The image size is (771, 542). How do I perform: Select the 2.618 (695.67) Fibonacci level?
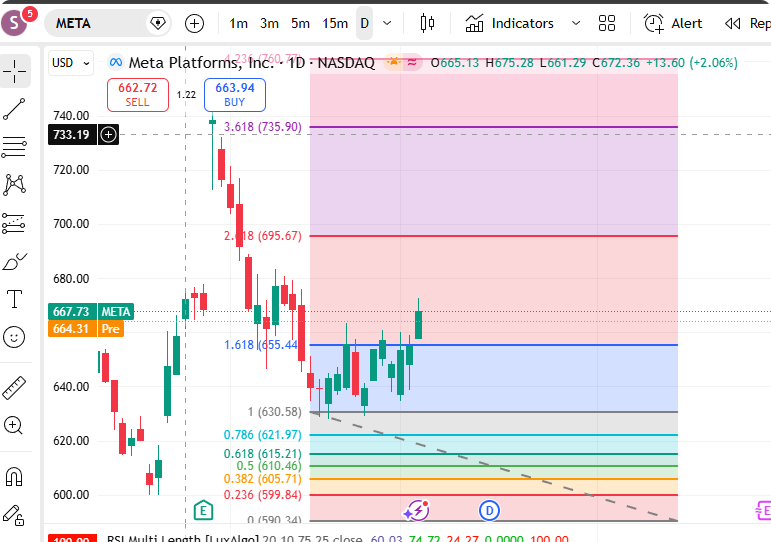263,236
